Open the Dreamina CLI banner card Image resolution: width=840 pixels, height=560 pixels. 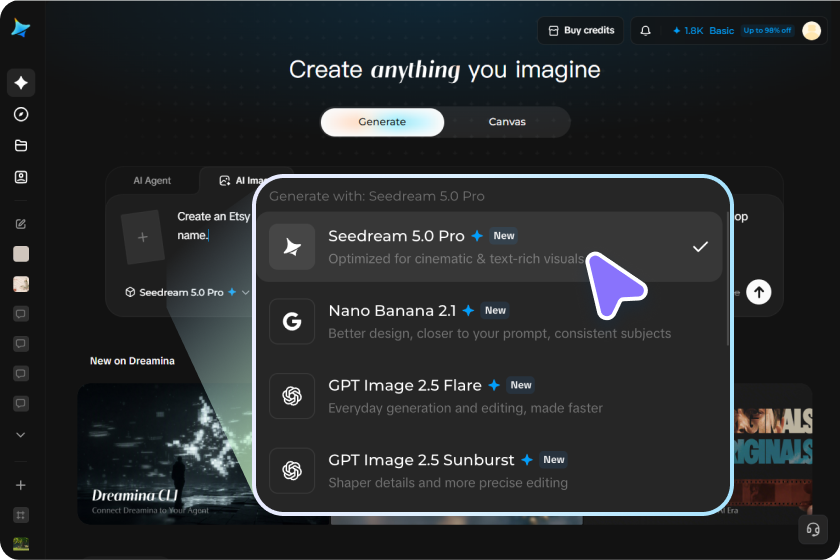(166, 454)
